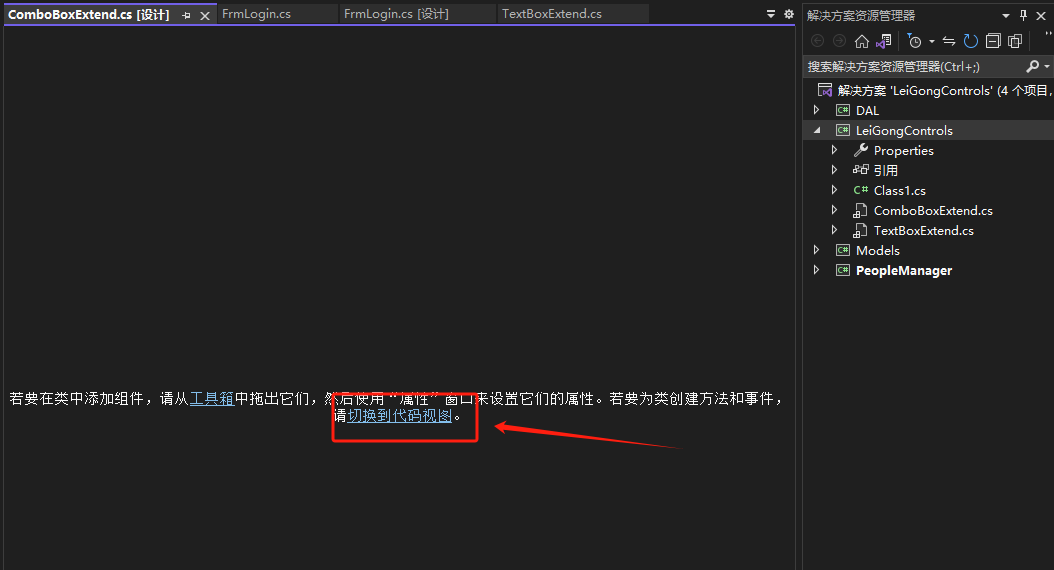Open Solution Explorer toolbar overflow chevron
The height and width of the screenshot is (570, 1054).
(x=1049, y=34)
